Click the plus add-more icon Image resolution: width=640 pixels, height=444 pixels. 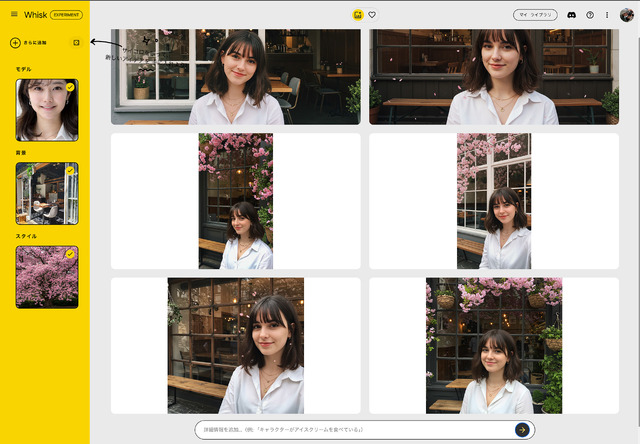(15, 42)
